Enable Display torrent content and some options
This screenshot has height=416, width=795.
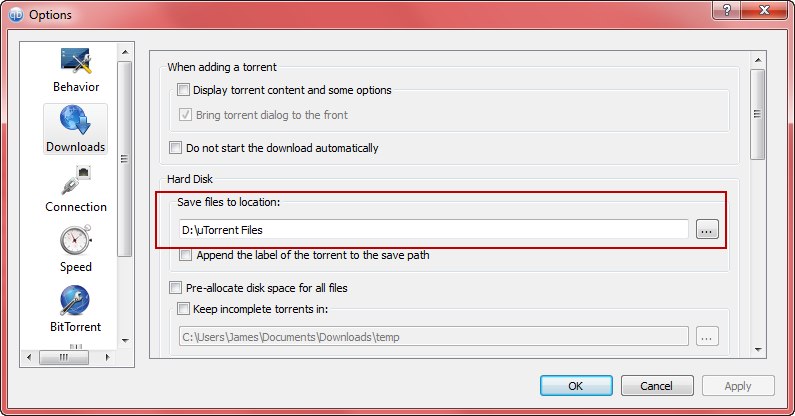pos(183,90)
